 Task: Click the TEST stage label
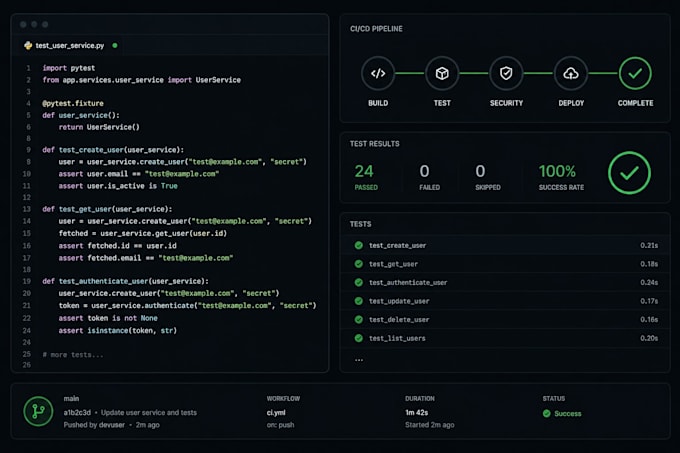442,103
